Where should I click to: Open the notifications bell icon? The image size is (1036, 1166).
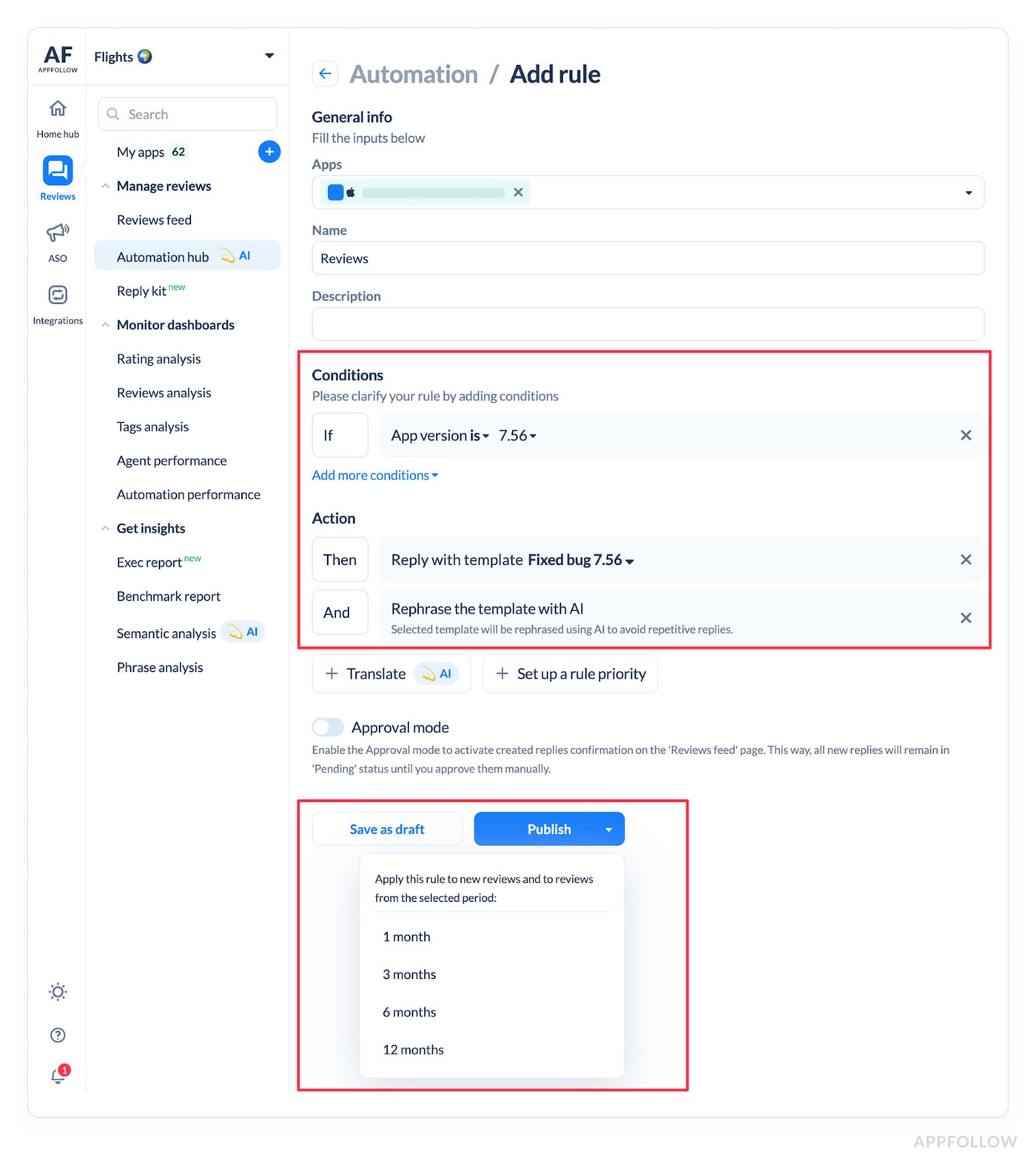(58, 1076)
